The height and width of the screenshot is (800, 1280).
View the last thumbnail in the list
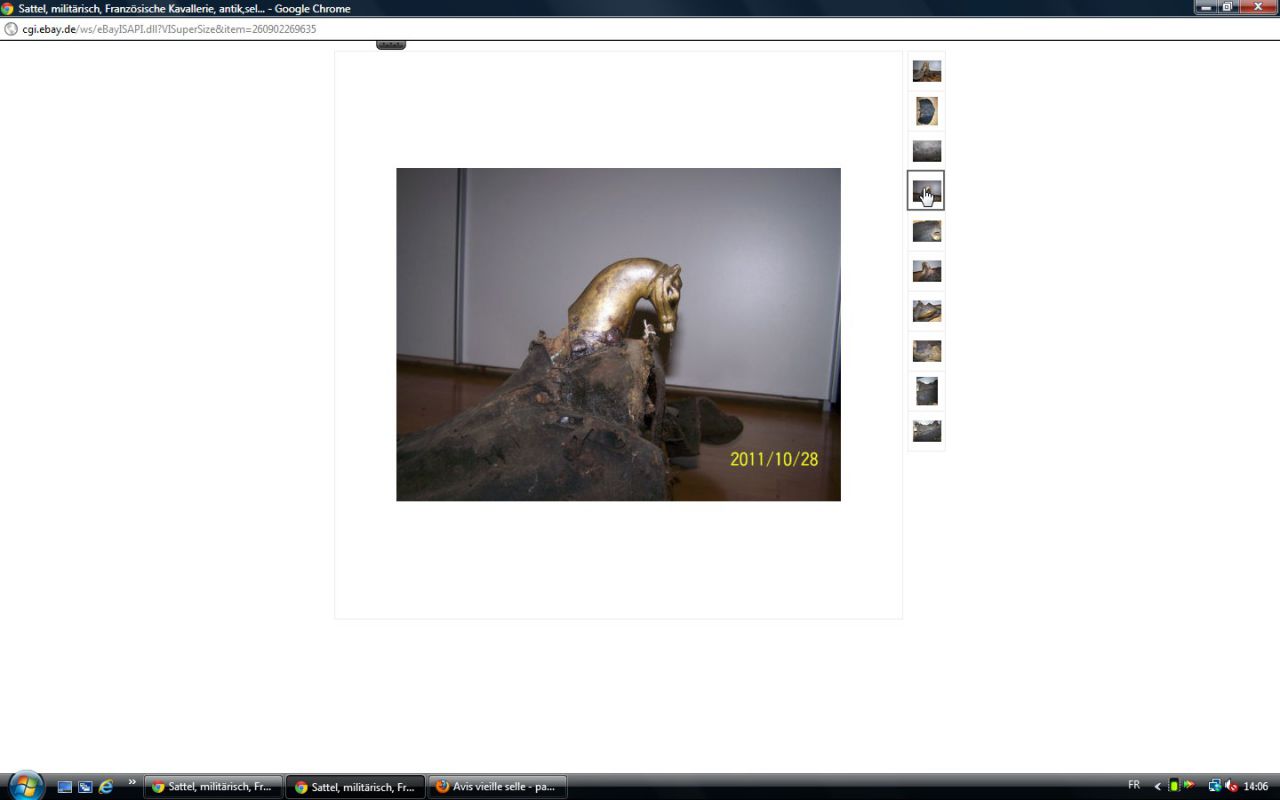tap(926, 431)
